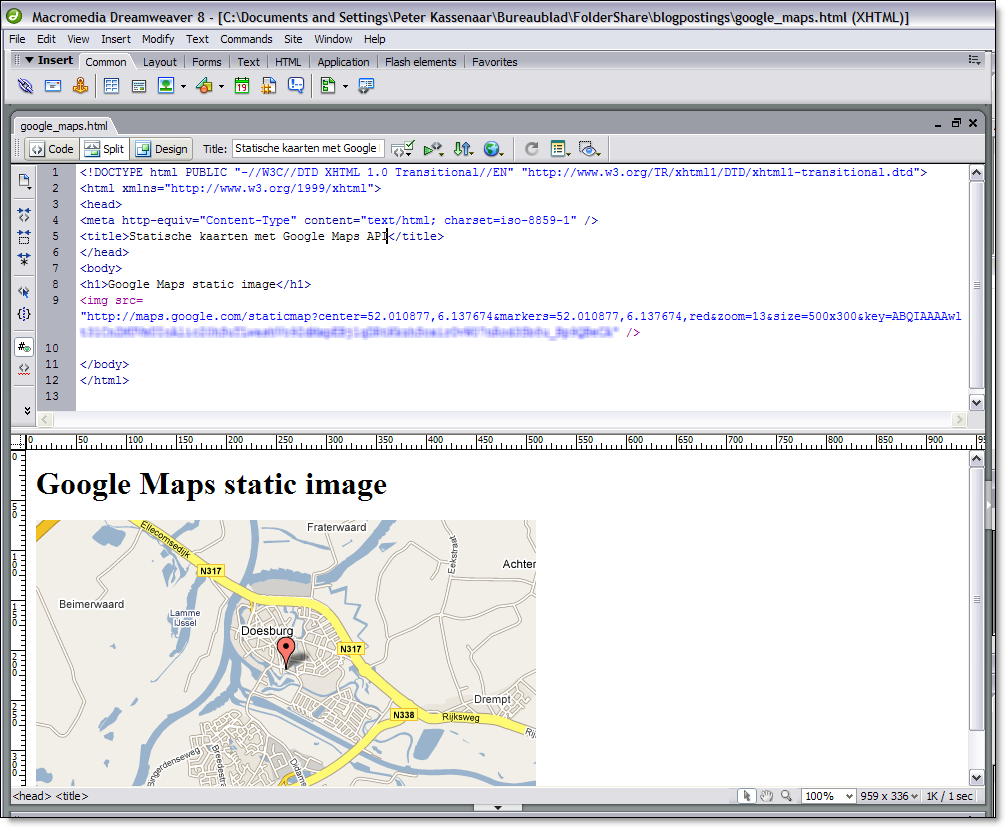Open the View Options menu
1006x828 pixels.
[561, 149]
